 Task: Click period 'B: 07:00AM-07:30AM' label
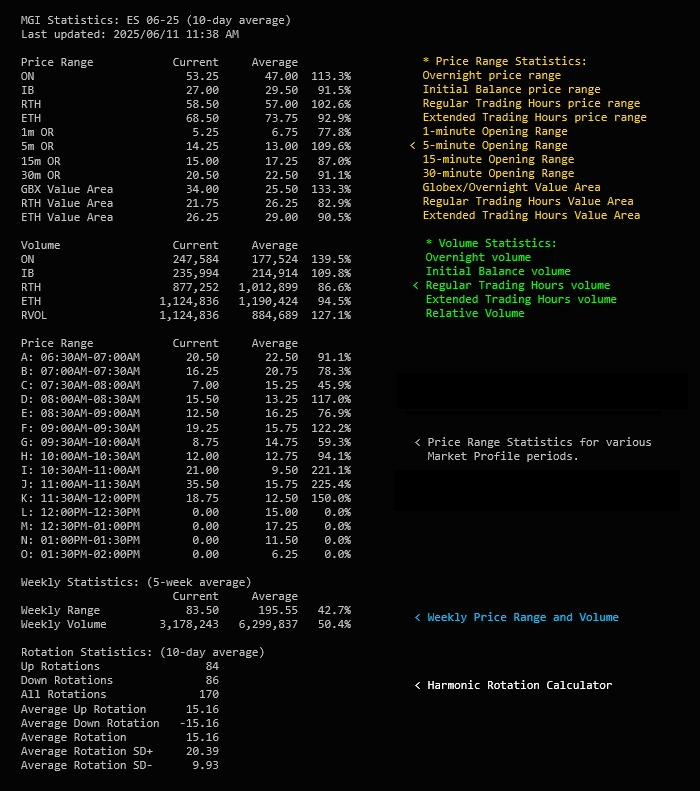click(x=80, y=371)
